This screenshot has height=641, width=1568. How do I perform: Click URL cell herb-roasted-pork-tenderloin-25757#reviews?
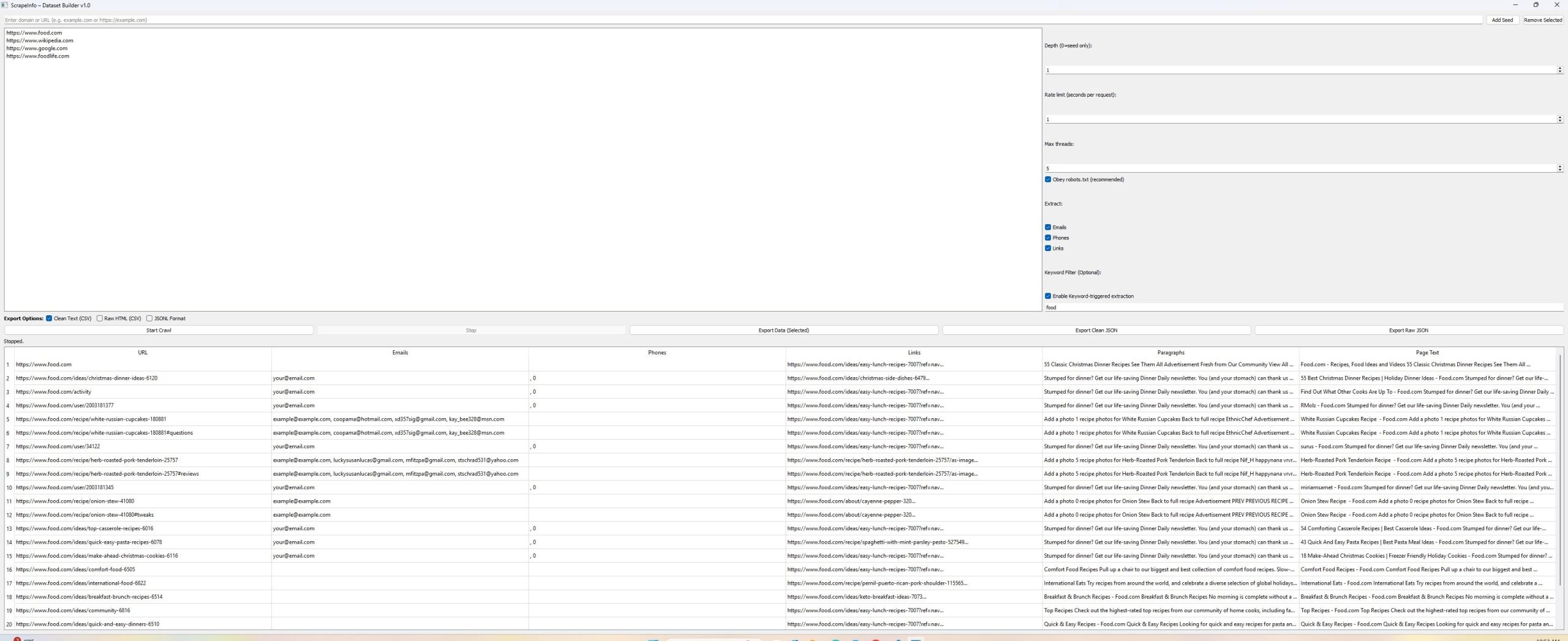coord(143,474)
